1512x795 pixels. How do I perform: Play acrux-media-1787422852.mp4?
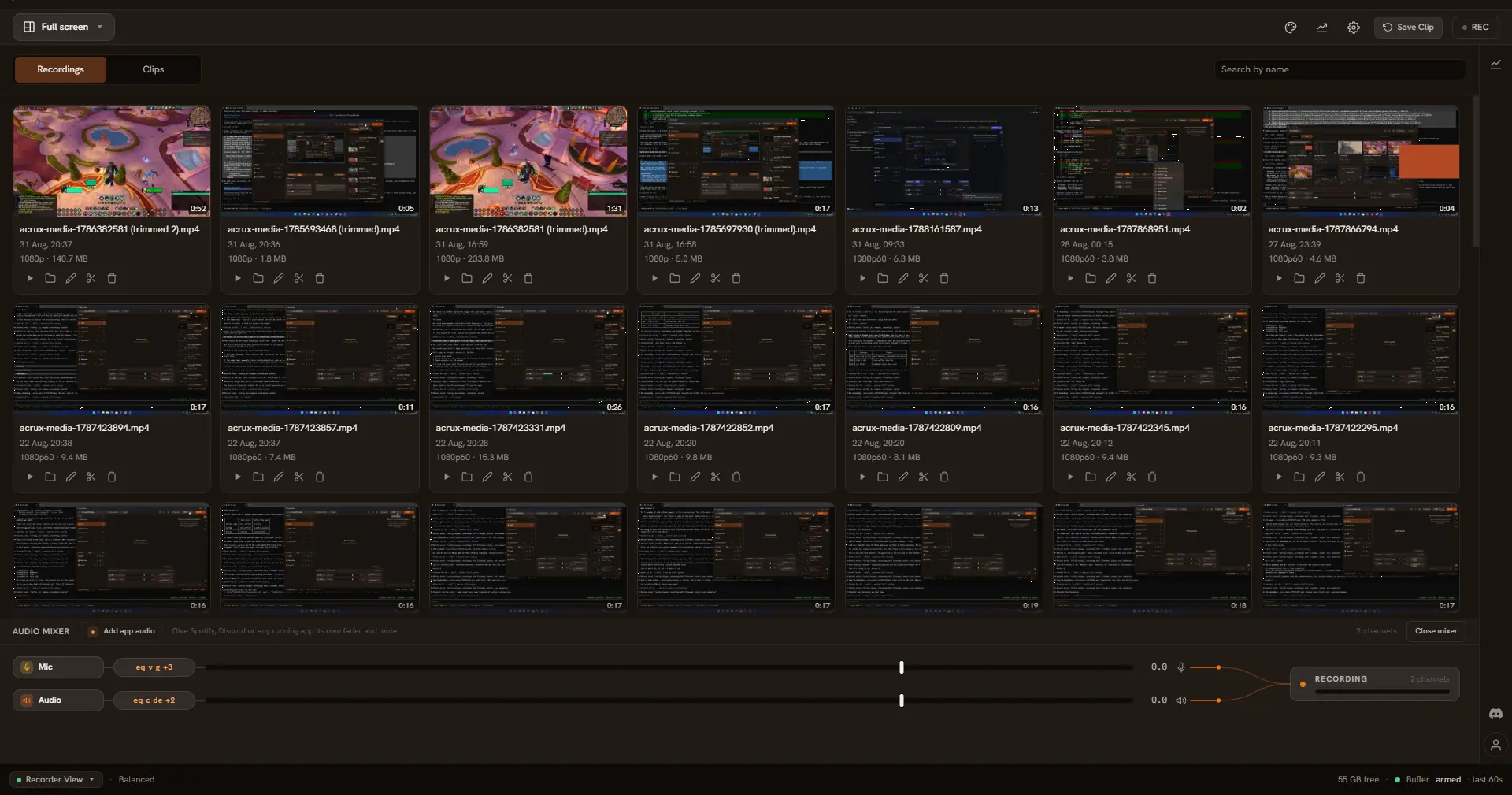coord(654,477)
